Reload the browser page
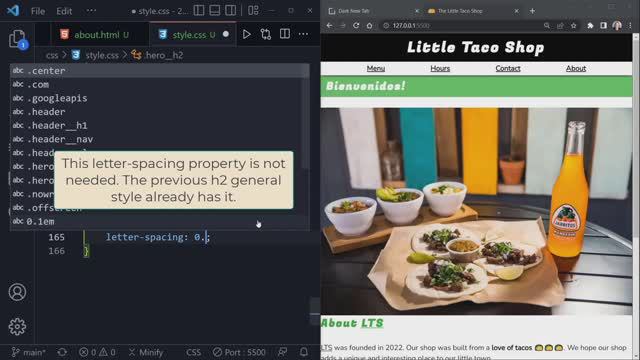Image resolution: width=640 pixels, height=360 pixels. point(356,25)
